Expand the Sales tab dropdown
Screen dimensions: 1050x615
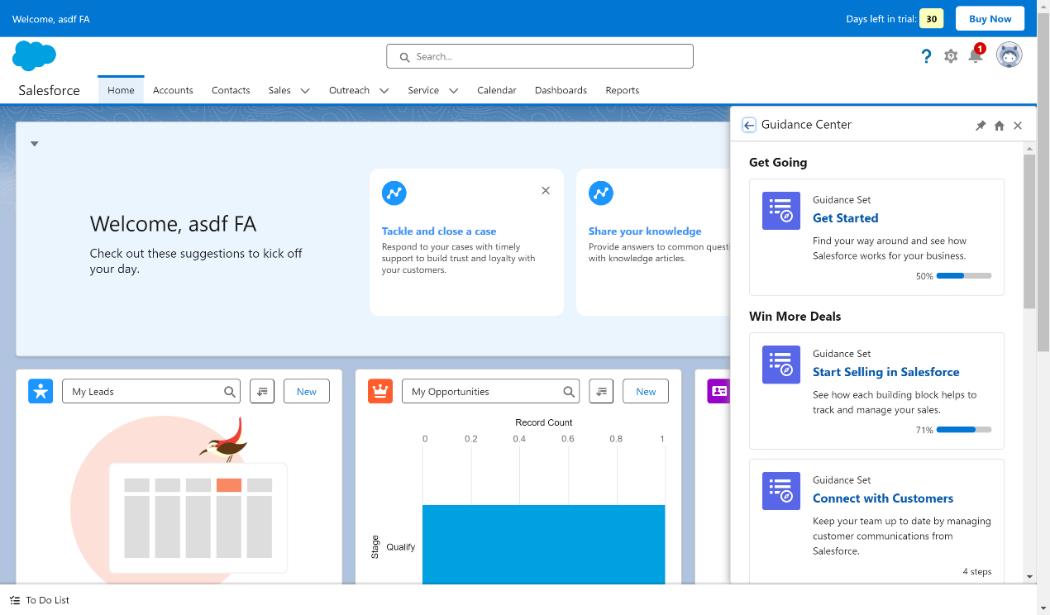(305, 91)
